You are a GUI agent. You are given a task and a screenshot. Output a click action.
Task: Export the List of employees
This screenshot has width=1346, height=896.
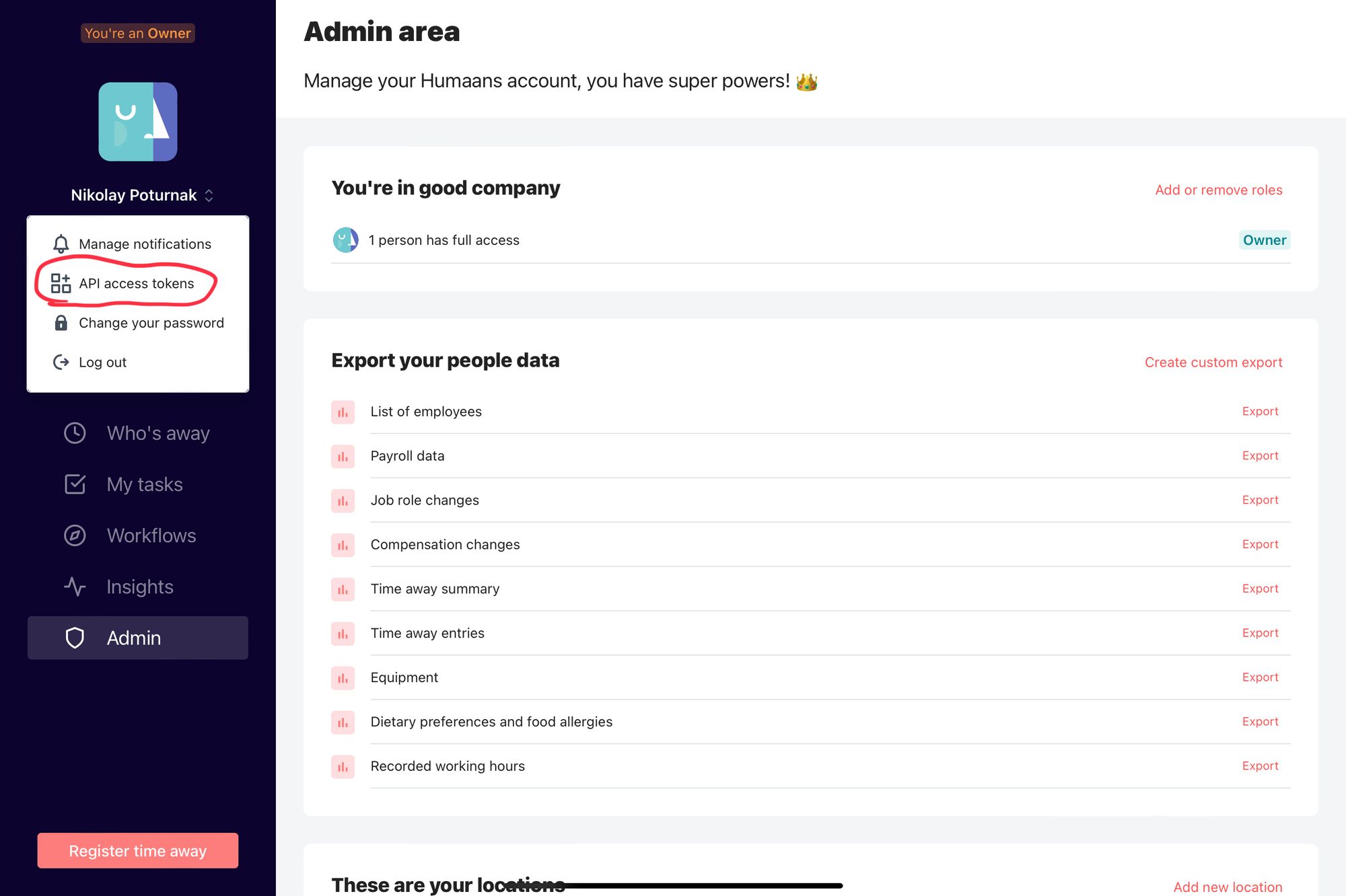(x=1260, y=411)
